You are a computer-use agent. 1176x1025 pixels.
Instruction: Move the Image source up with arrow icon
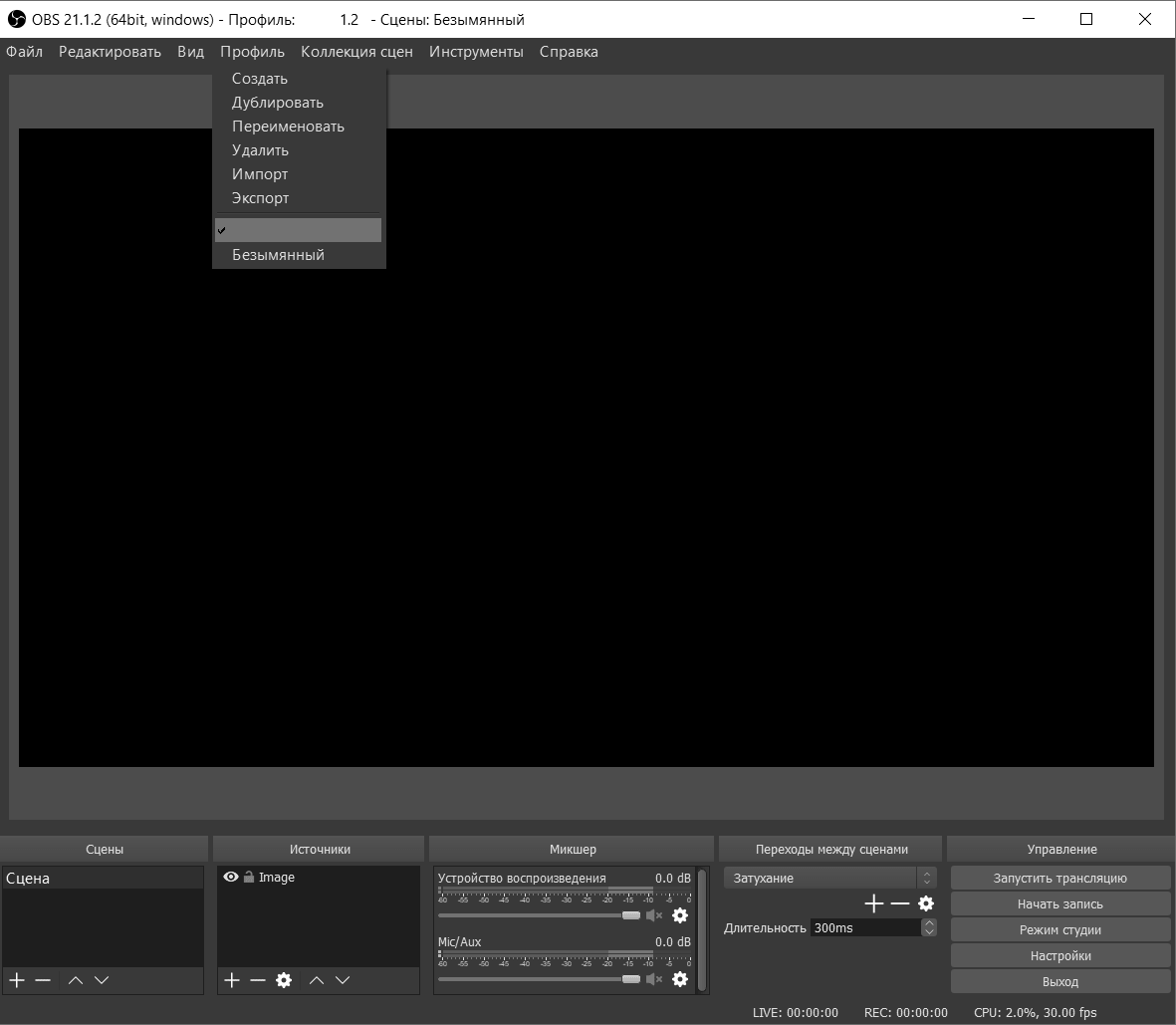(x=317, y=980)
